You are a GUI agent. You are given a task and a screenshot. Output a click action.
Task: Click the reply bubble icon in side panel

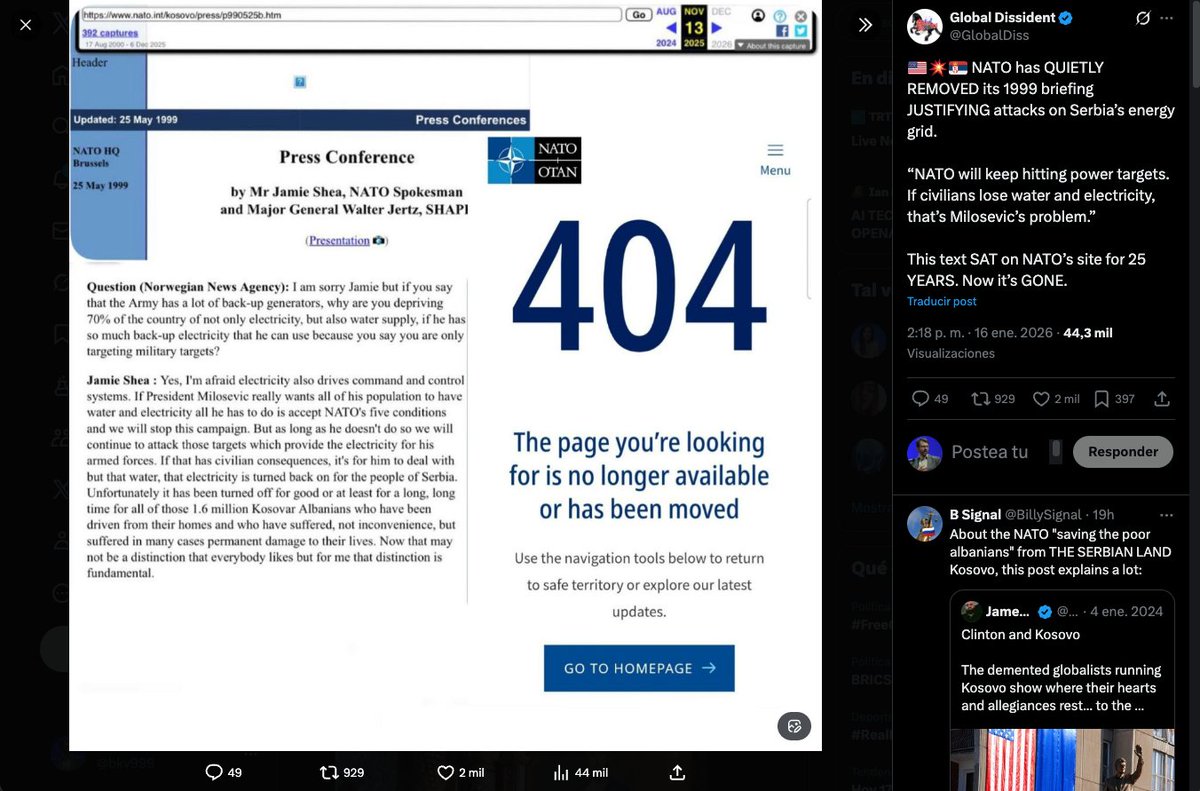point(921,398)
